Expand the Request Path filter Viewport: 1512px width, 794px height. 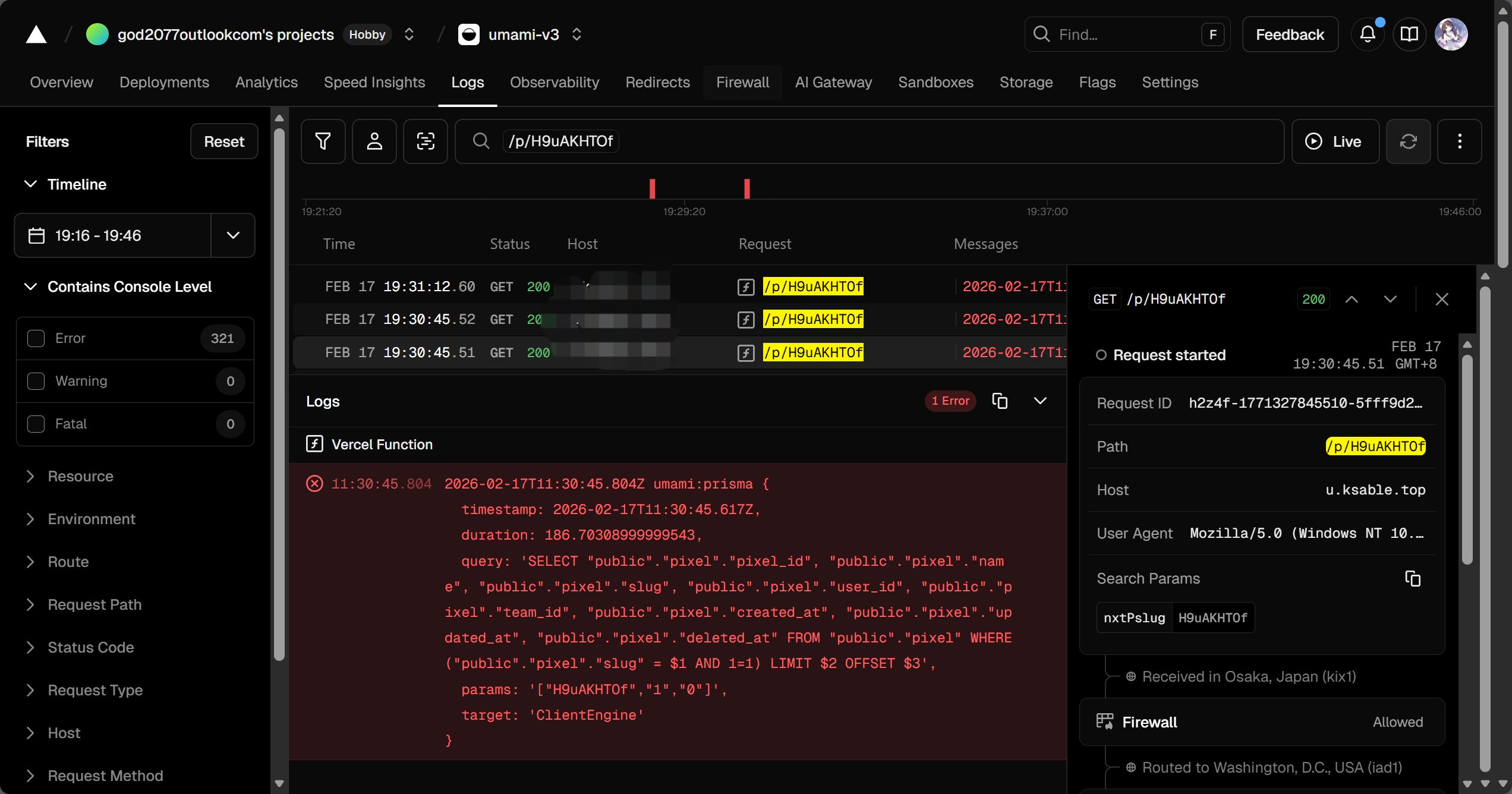coord(94,604)
